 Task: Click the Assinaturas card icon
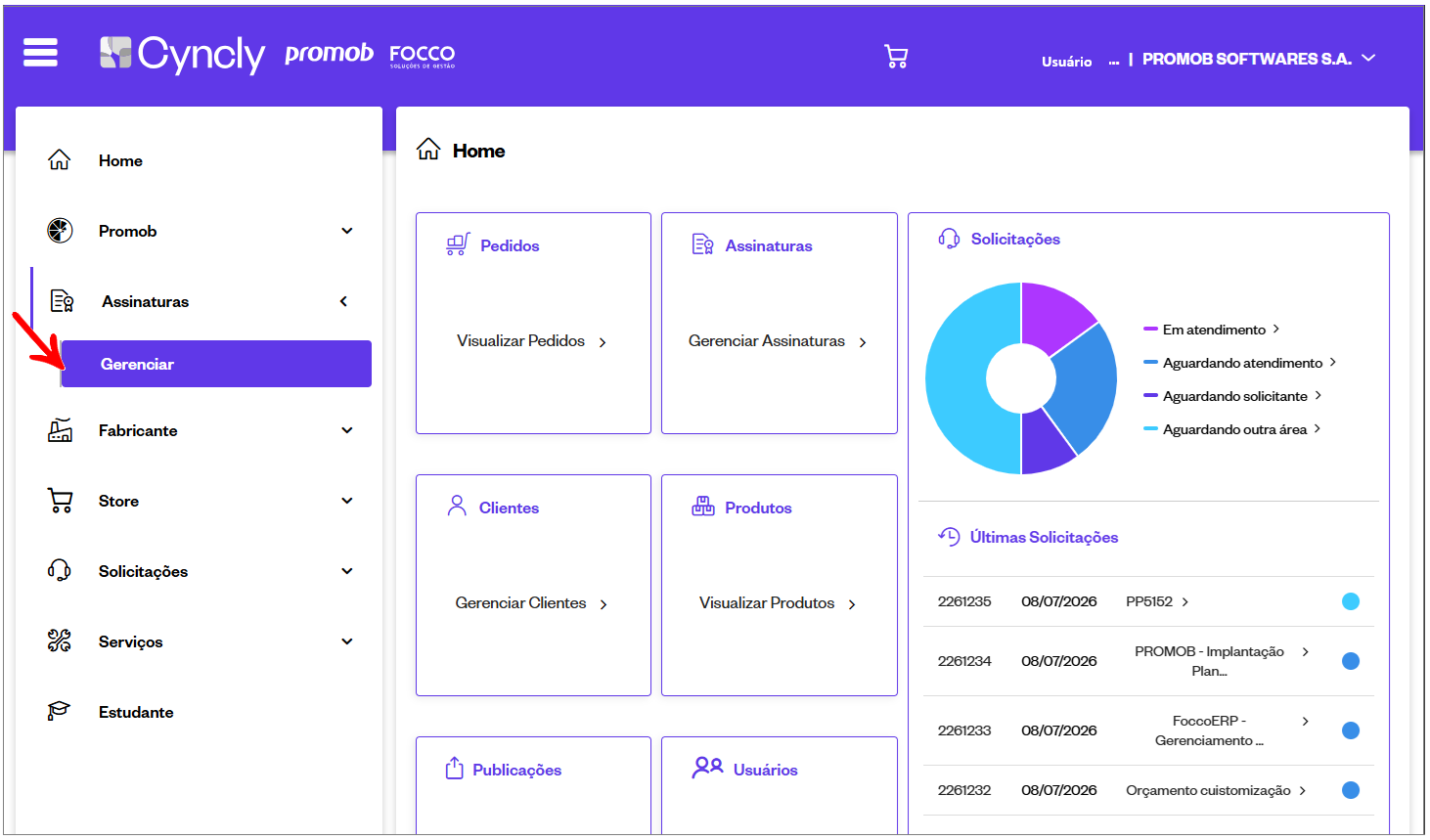(702, 244)
